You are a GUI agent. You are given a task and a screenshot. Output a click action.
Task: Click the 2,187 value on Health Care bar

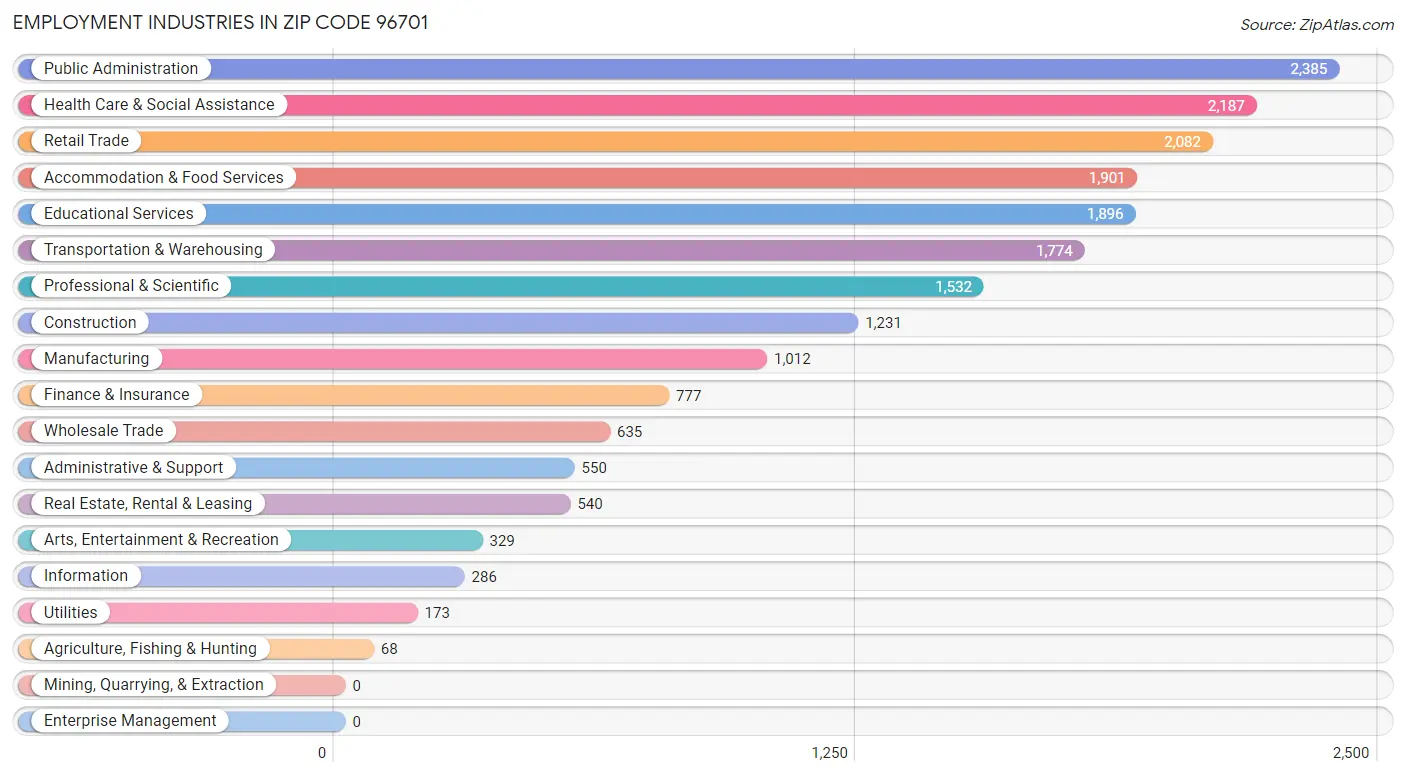[1226, 106]
